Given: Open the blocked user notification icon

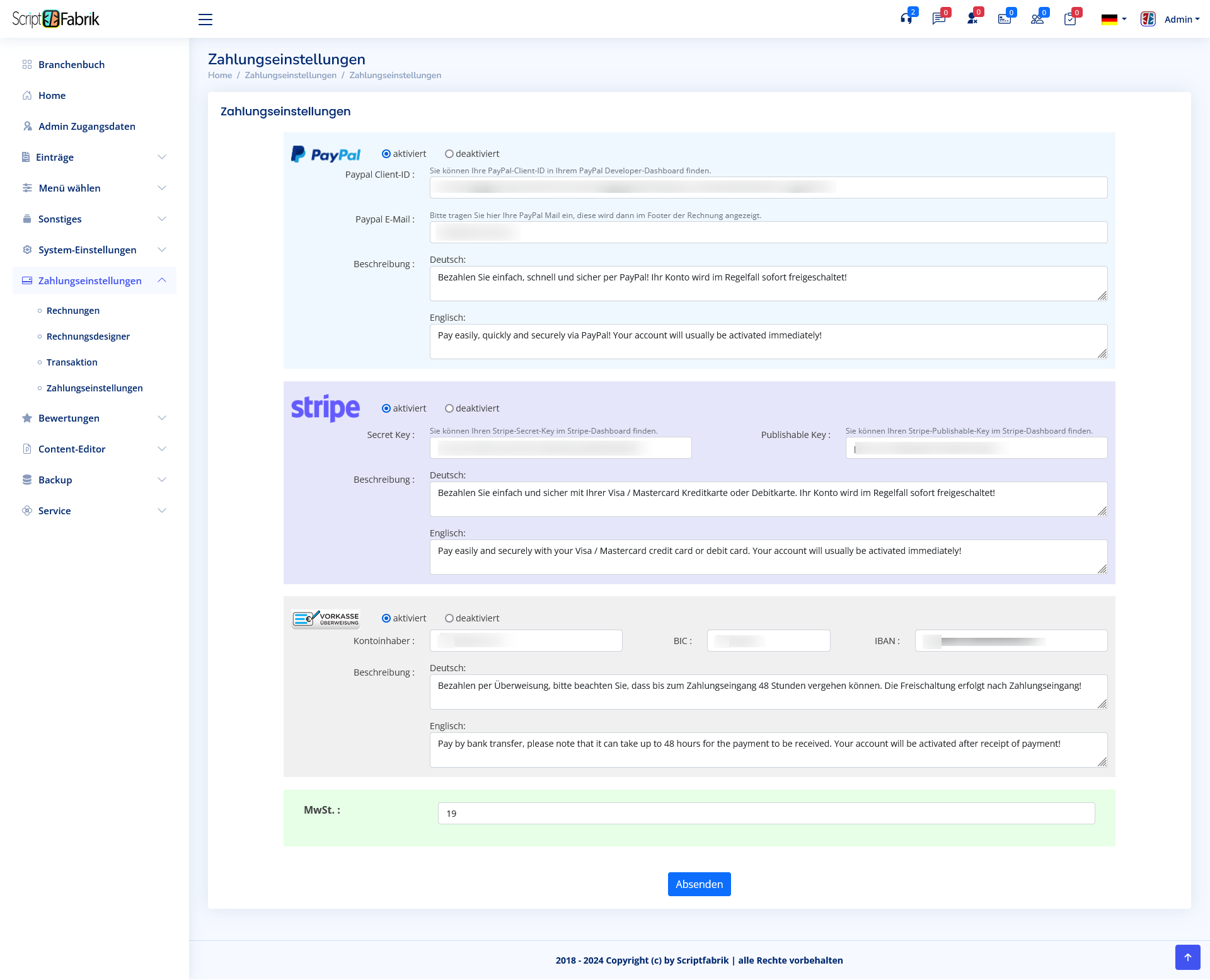Looking at the screenshot, I should click(972, 19).
